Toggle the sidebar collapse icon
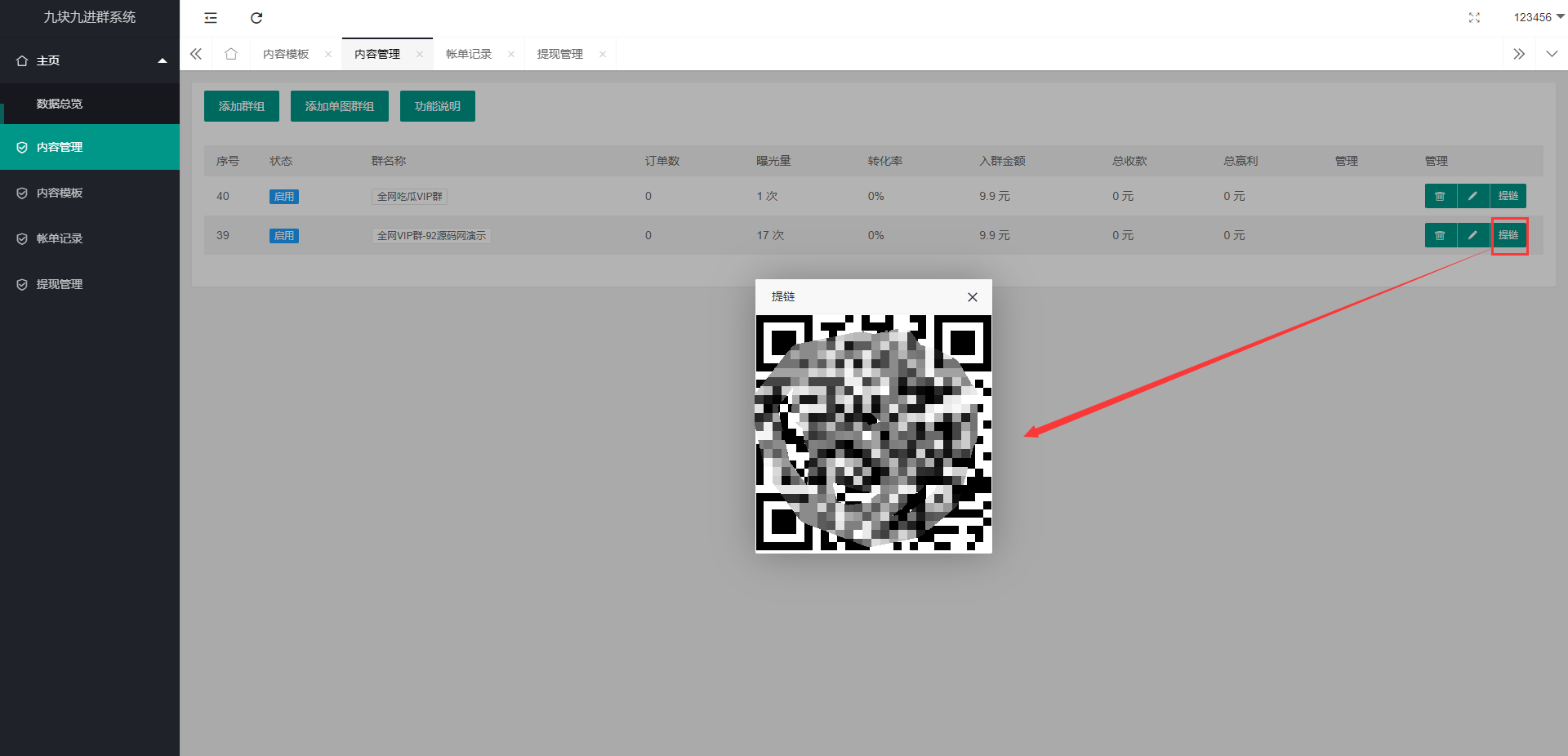Image resolution: width=1568 pixels, height=756 pixels. [x=211, y=17]
